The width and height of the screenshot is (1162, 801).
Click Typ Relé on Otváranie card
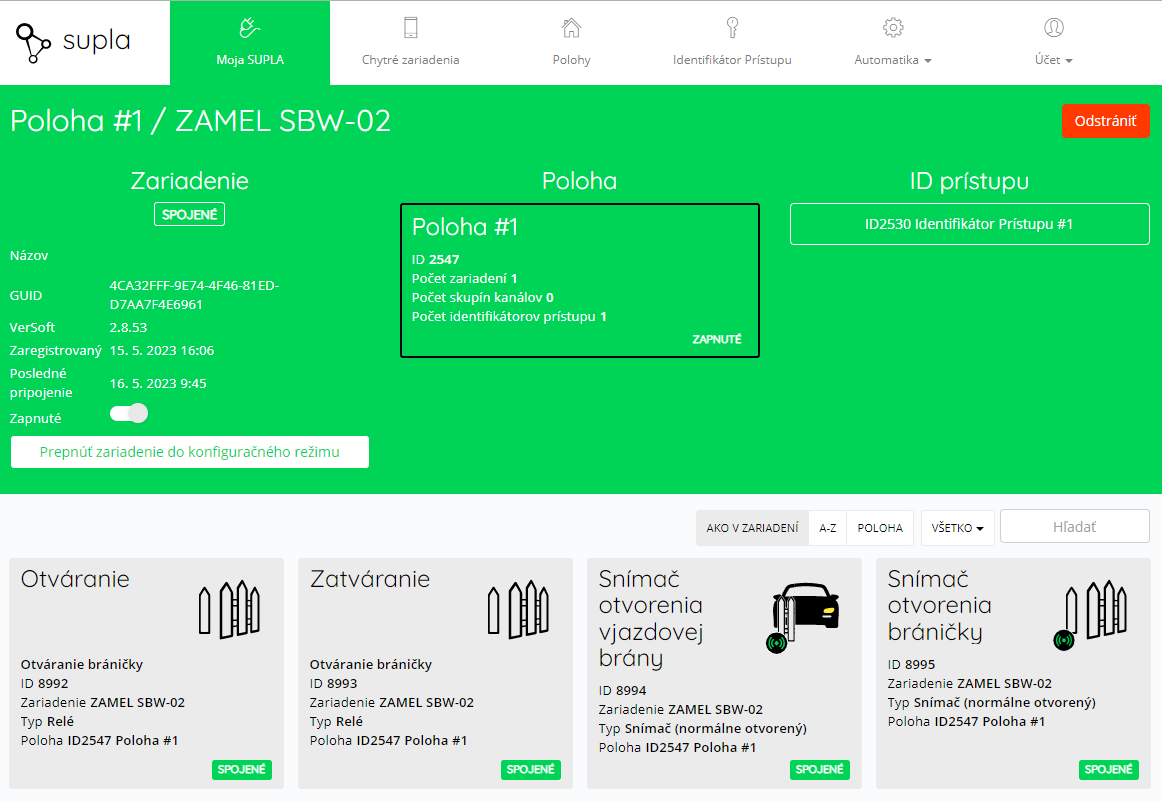pos(47,722)
